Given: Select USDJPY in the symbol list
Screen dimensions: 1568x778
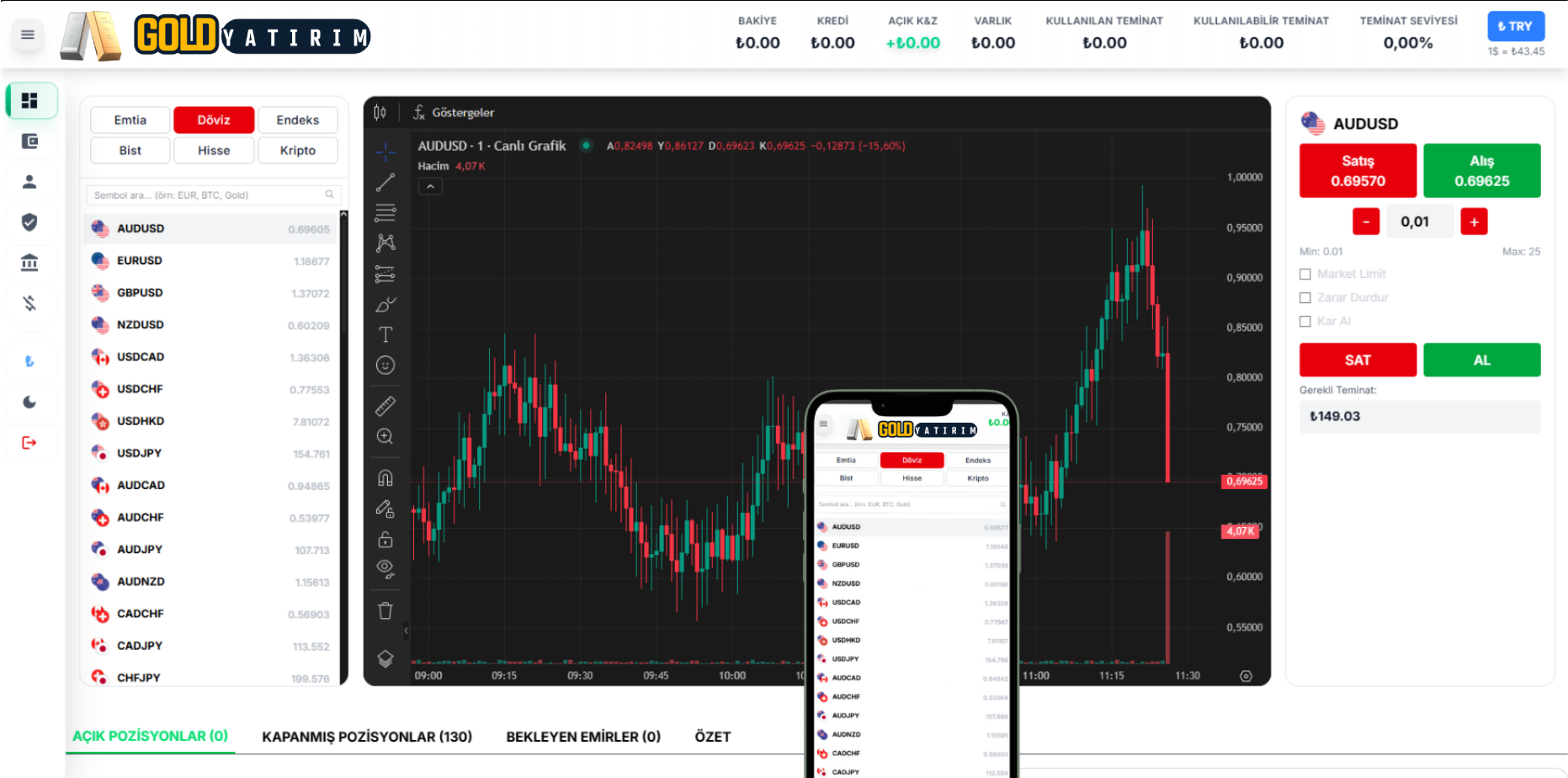Looking at the screenshot, I should 210,454.
